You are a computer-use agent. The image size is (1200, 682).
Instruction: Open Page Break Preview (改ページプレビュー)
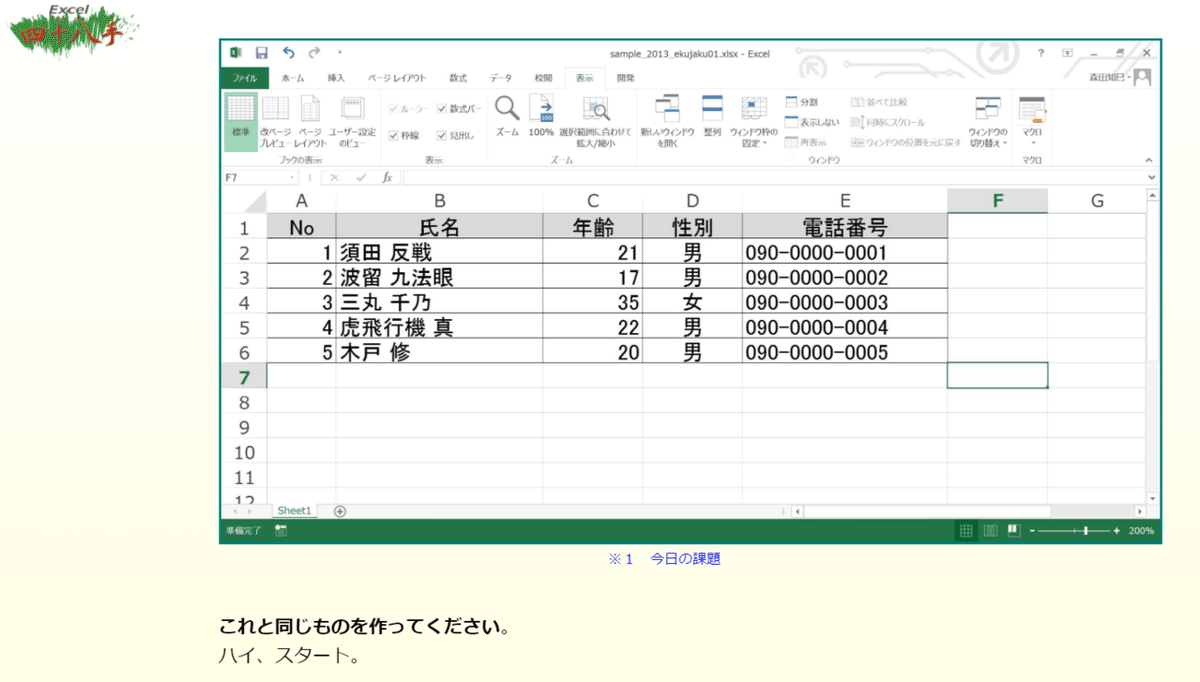pyautogui.click(x=276, y=120)
